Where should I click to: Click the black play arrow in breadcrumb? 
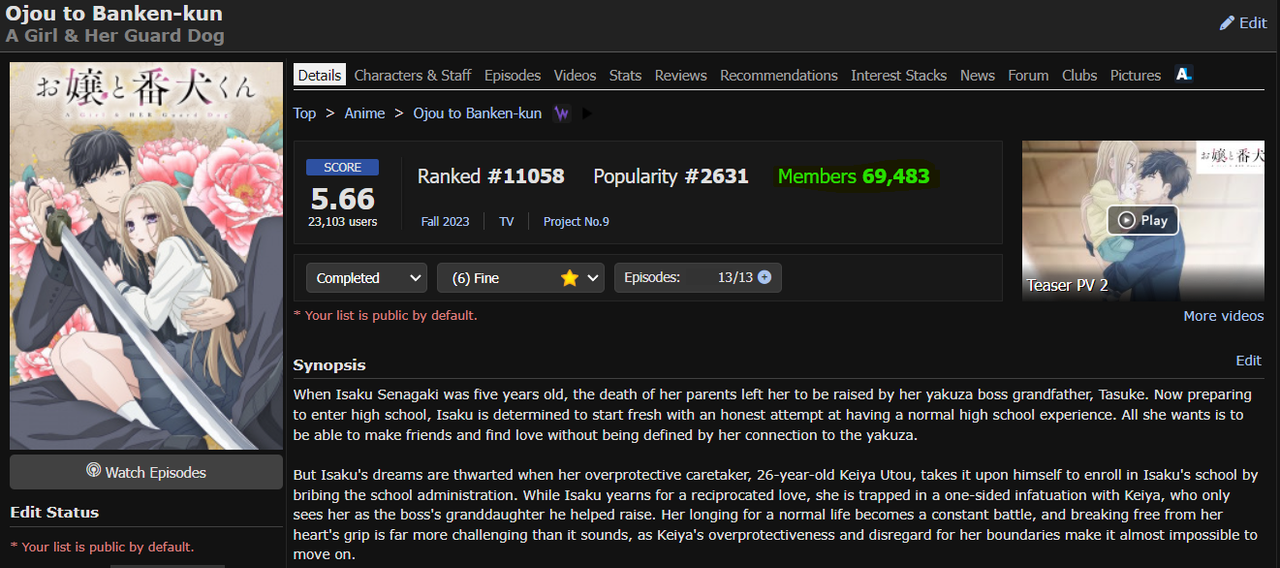pos(587,113)
